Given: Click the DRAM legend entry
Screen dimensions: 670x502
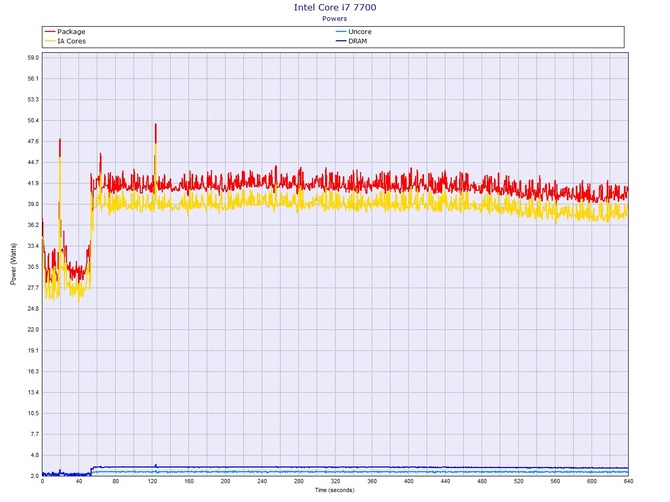Looking at the screenshot, I should point(352,41).
